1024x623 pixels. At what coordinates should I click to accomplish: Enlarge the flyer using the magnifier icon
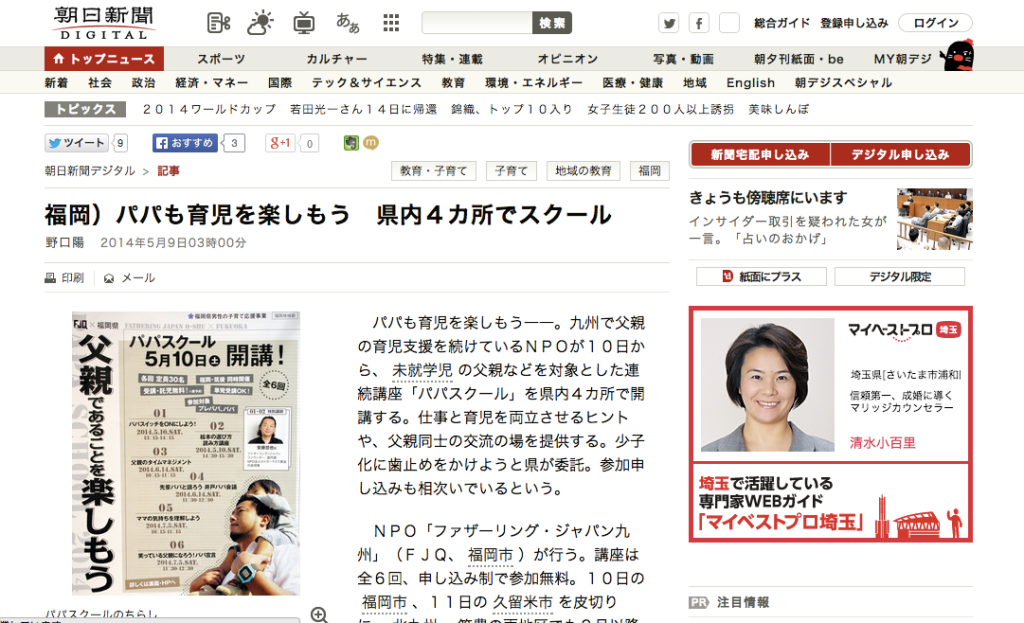[319, 616]
